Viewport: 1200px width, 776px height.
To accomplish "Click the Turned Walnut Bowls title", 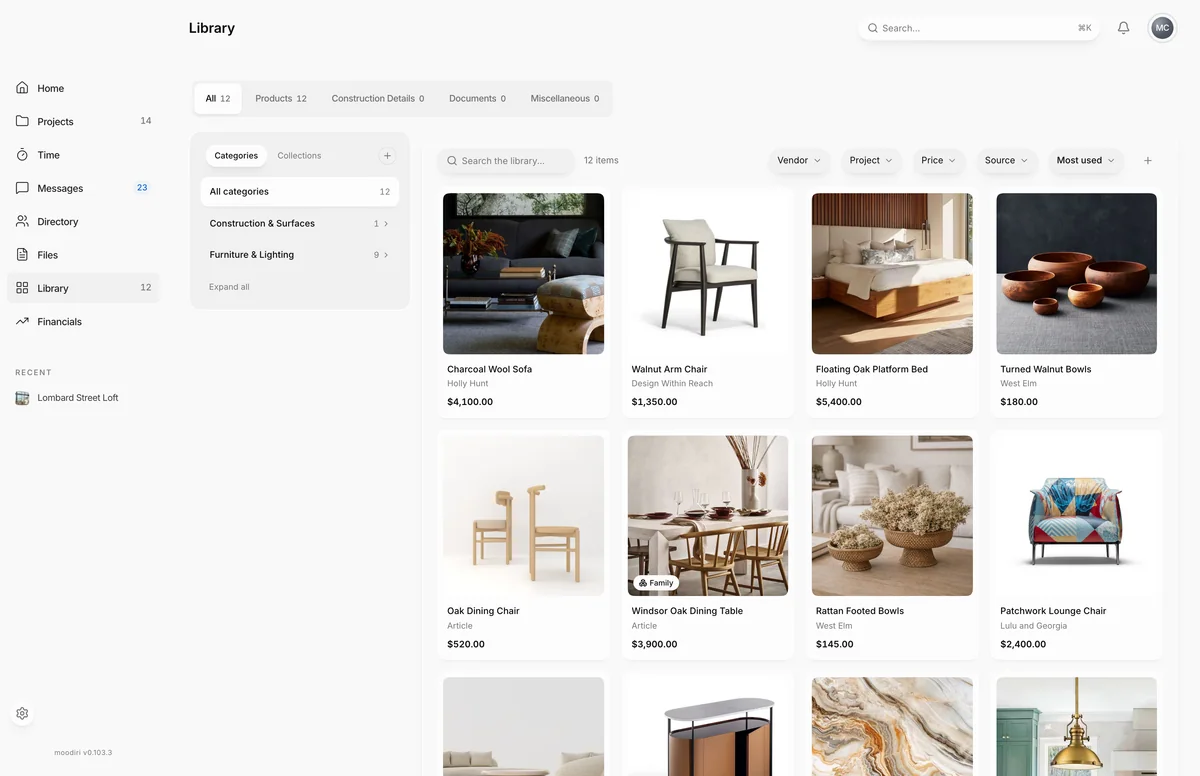I will (x=1045, y=369).
